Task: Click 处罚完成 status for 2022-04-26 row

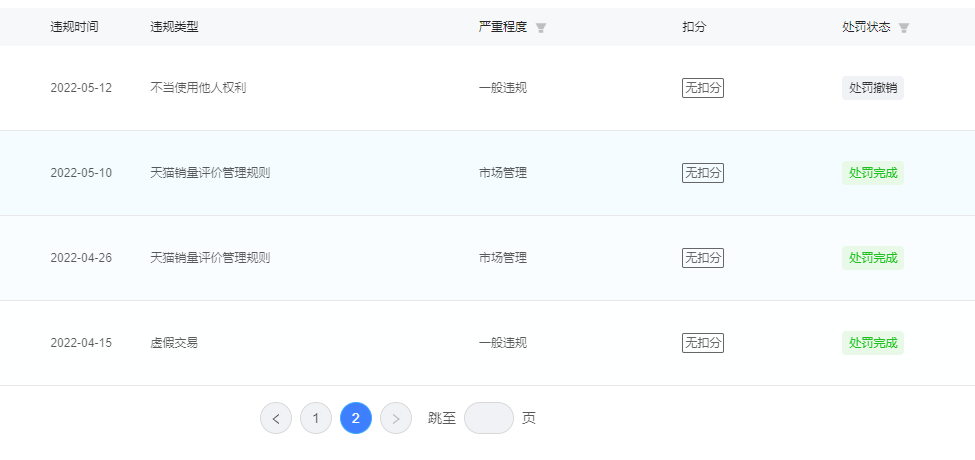Action: (873, 258)
